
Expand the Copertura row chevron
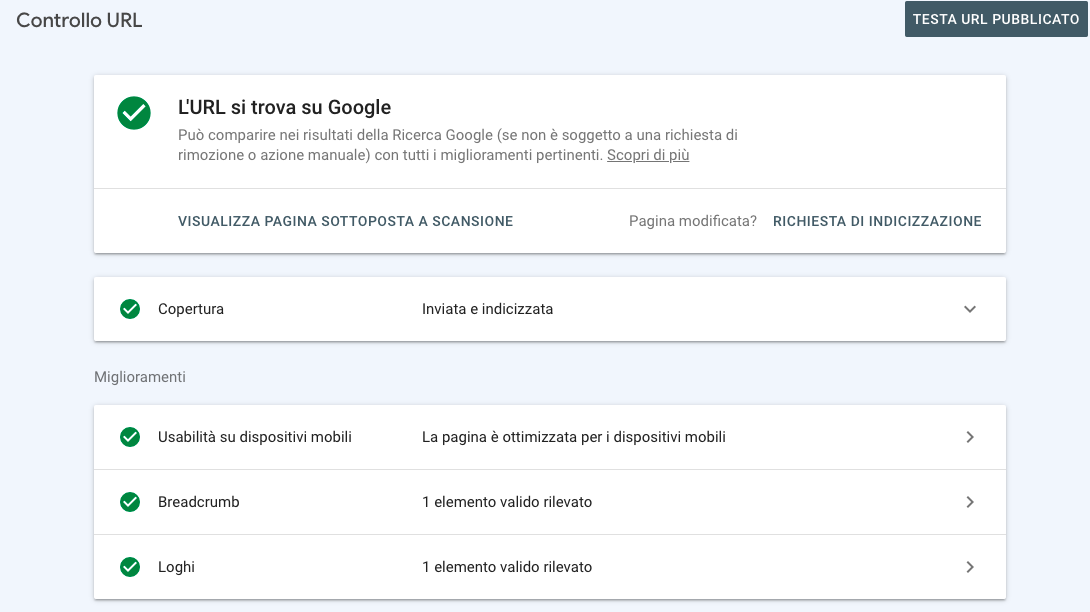[x=970, y=309]
